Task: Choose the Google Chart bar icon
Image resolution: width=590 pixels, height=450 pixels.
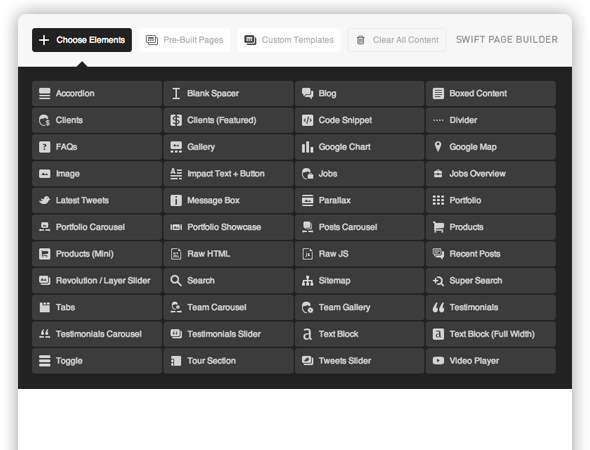Action: click(307, 147)
